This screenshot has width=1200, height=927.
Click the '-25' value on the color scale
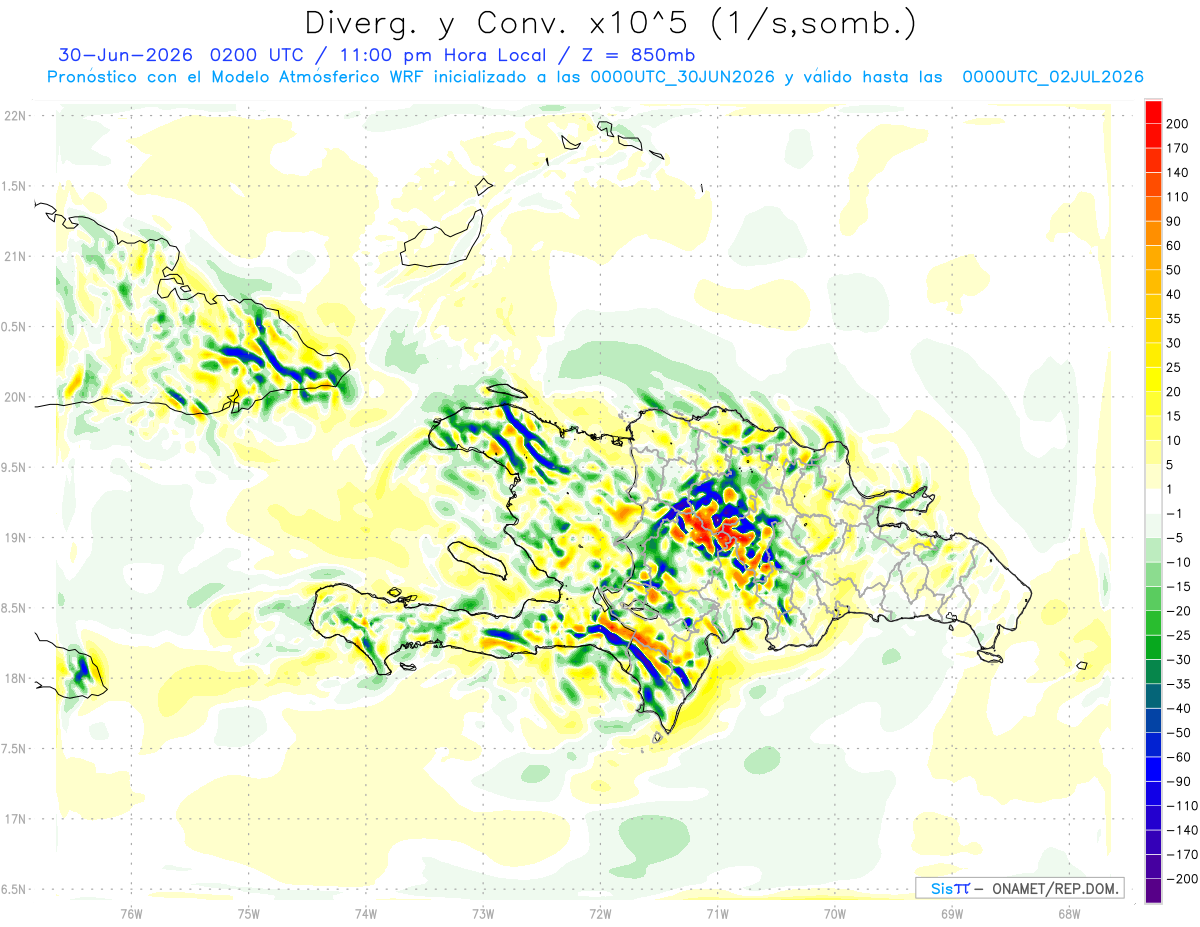[1177, 635]
